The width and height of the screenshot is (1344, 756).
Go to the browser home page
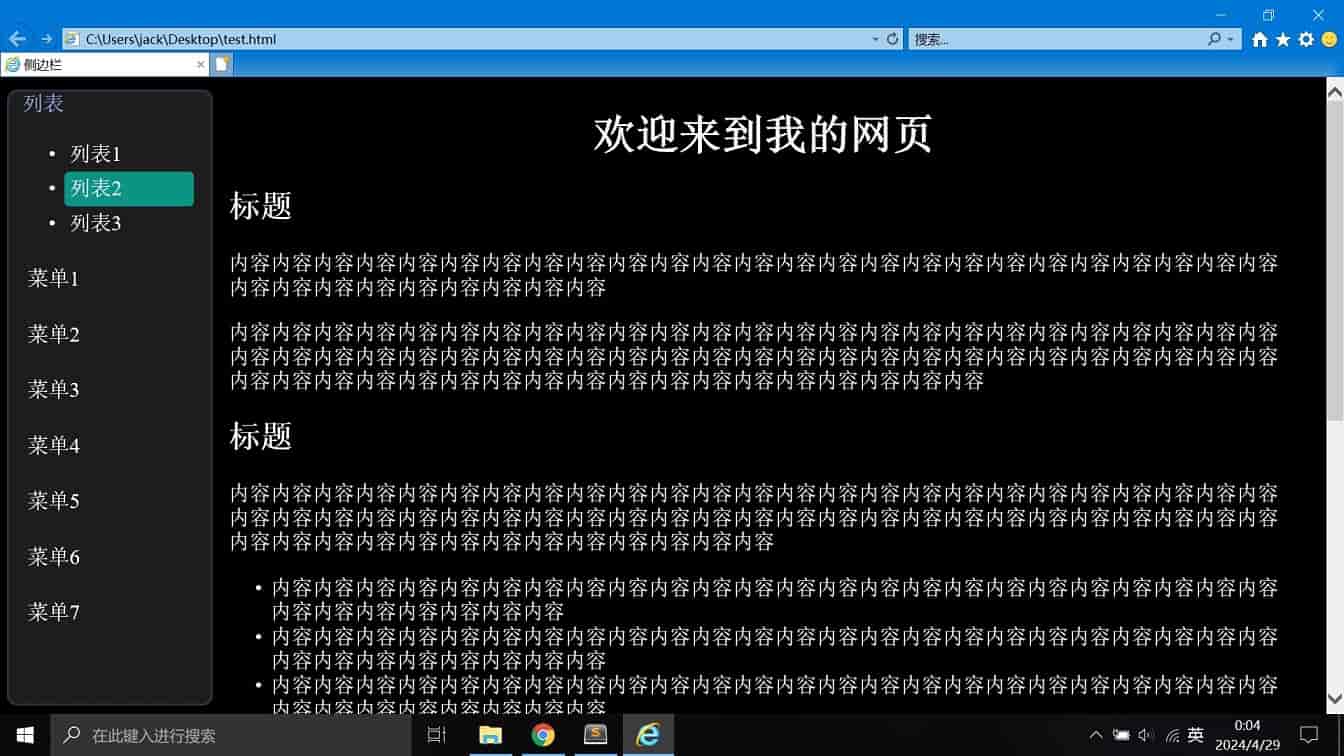click(x=1260, y=40)
